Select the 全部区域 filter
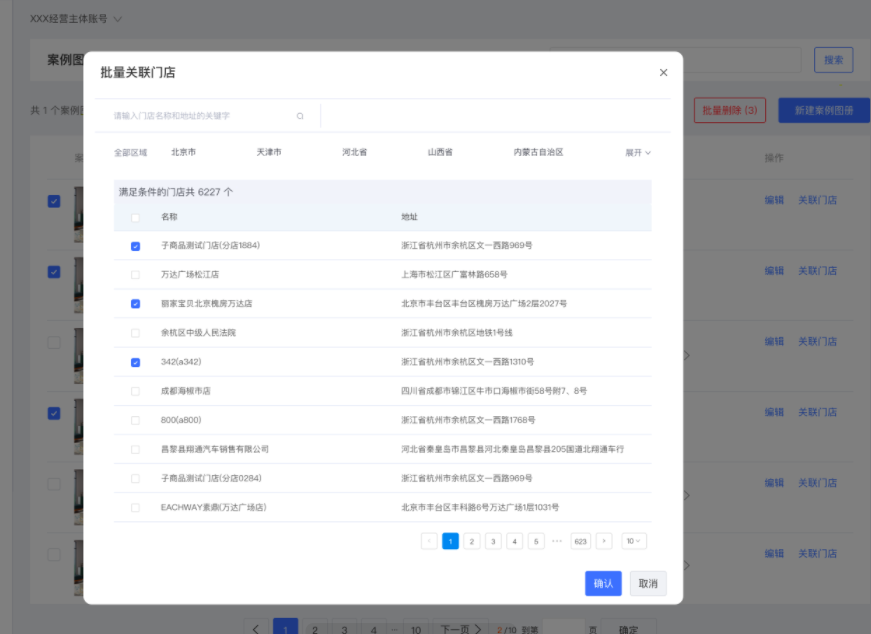Viewport: 871px width, 634px height. (131, 152)
